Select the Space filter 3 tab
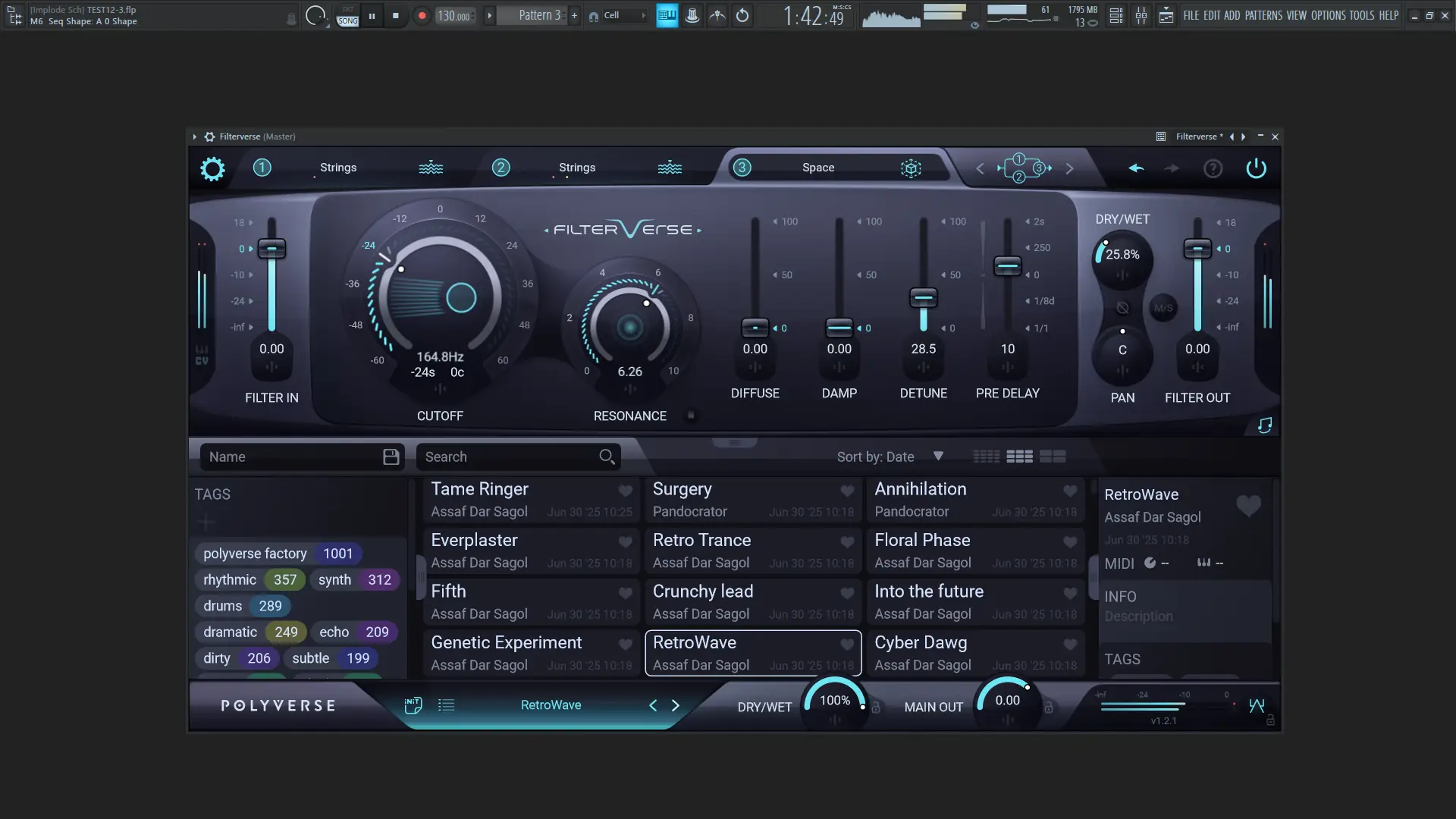Screen dimensions: 1456x819 817,168
